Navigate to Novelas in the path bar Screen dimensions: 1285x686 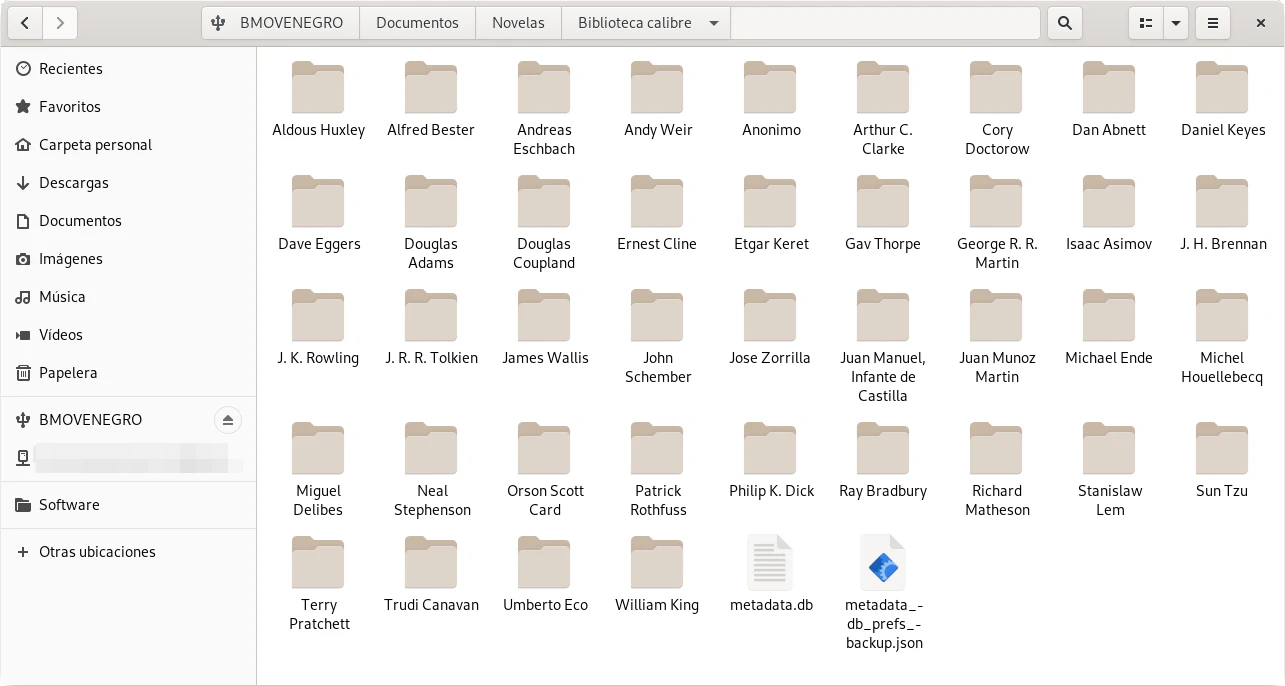(x=518, y=23)
